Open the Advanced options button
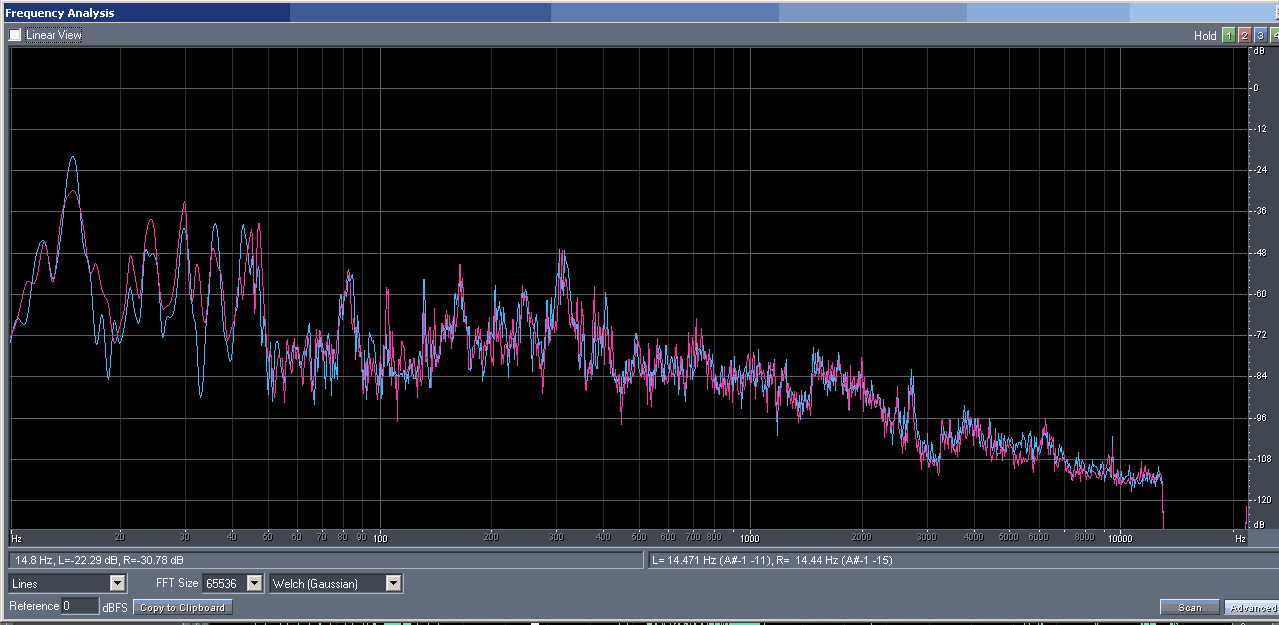Viewport: 1279px width, 625px height. pos(1251,607)
